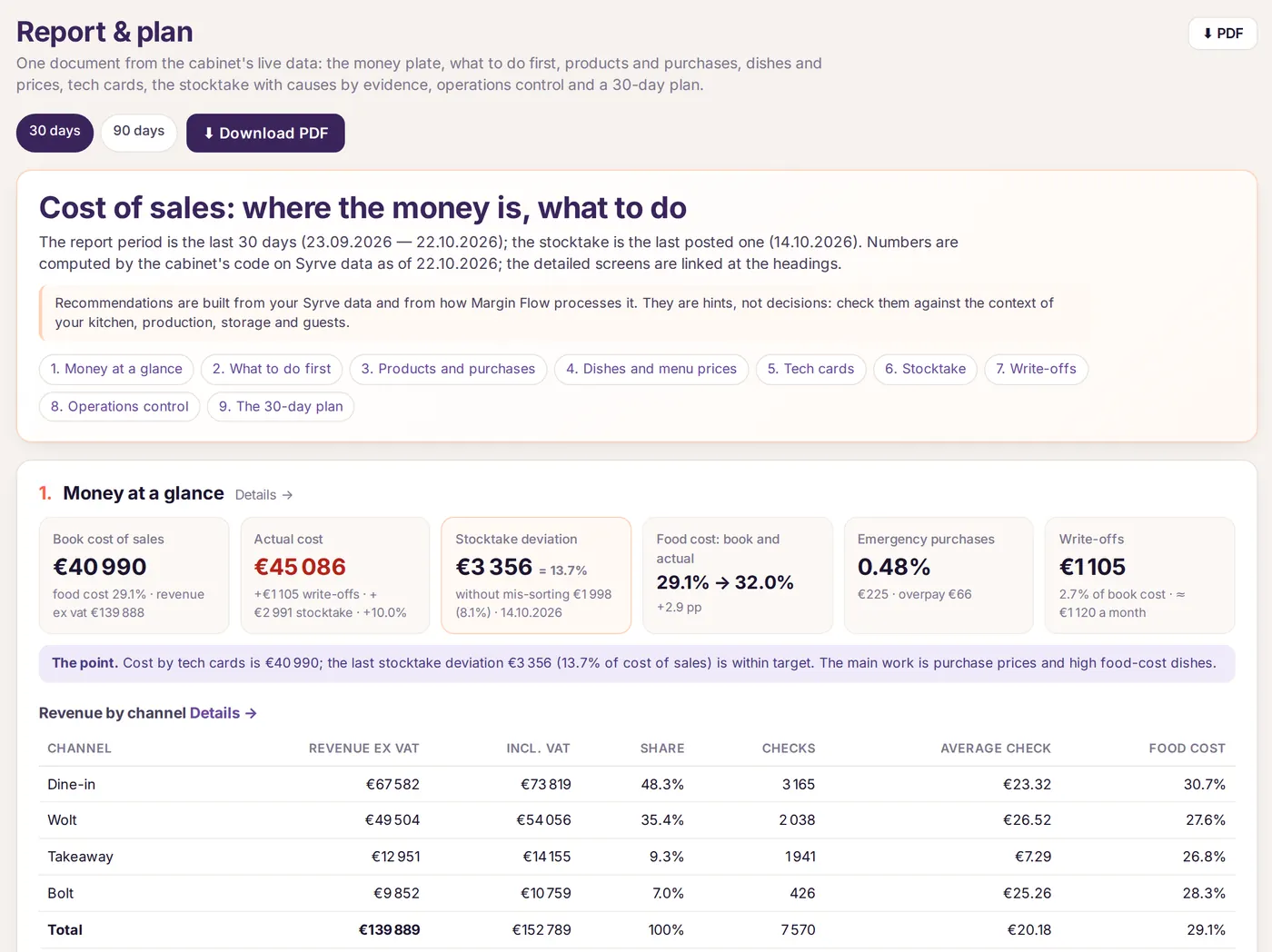Image resolution: width=1272 pixels, height=952 pixels.
Task: Click the Download PDF button
Action: [265, 133]
